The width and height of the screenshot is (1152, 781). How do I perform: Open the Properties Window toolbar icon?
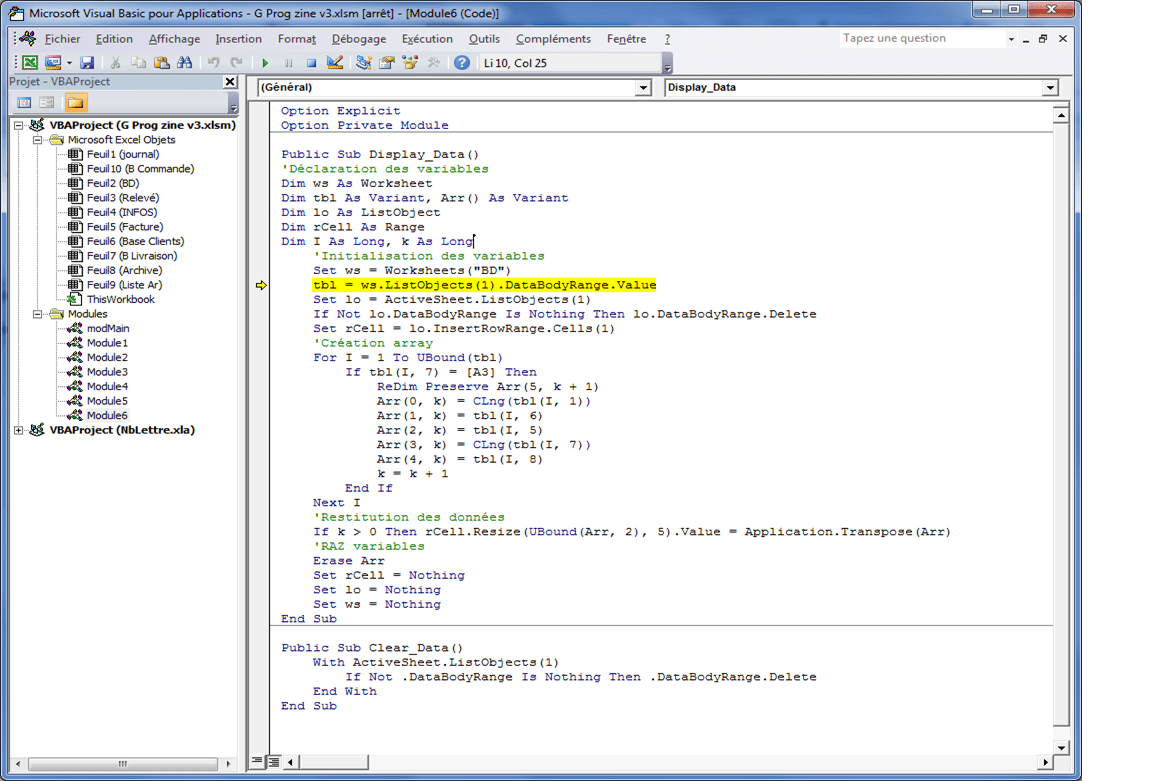[386, 63]
